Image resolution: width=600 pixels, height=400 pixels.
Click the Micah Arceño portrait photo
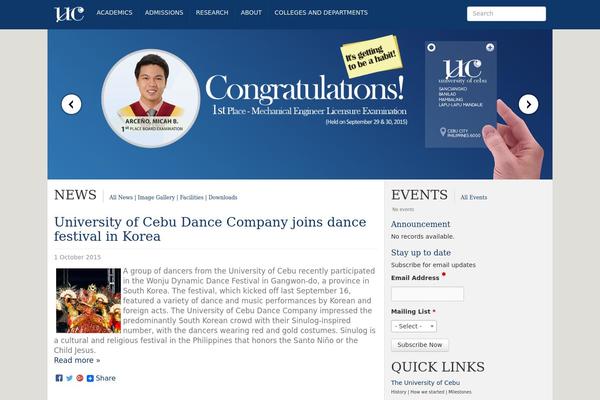(151, 98)
